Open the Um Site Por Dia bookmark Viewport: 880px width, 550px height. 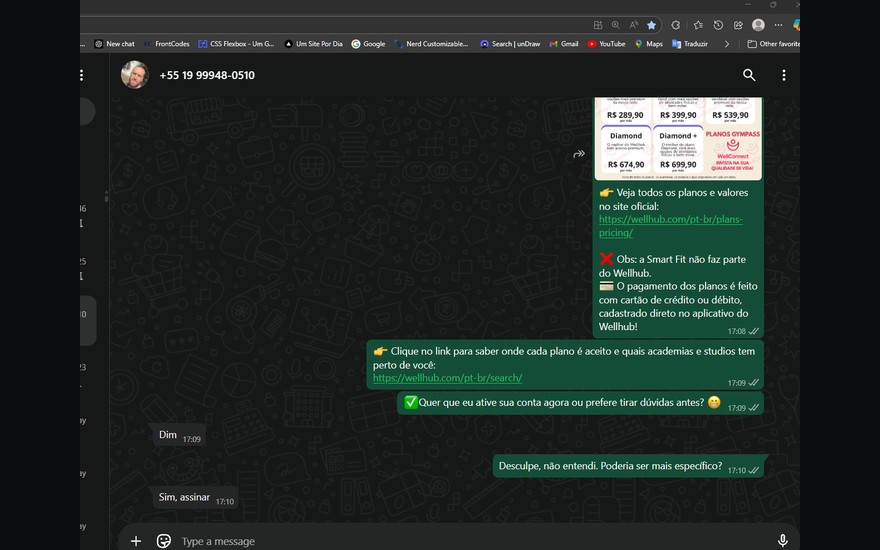point(313,44)
